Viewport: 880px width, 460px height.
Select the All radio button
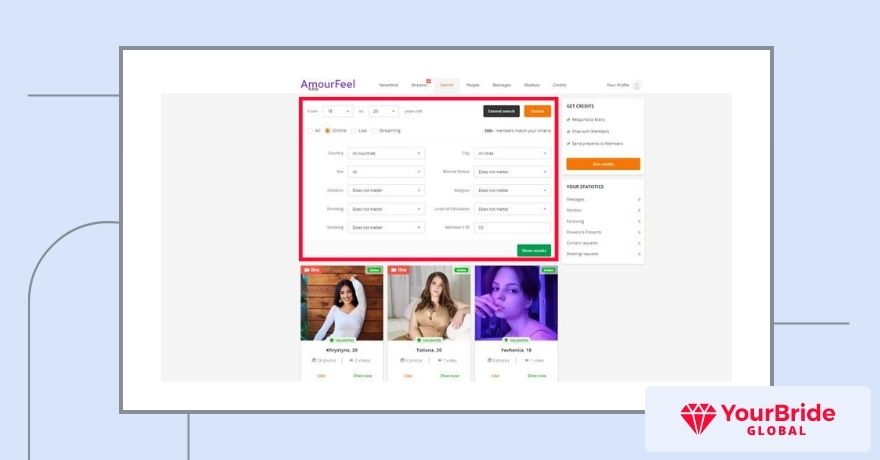310,131
